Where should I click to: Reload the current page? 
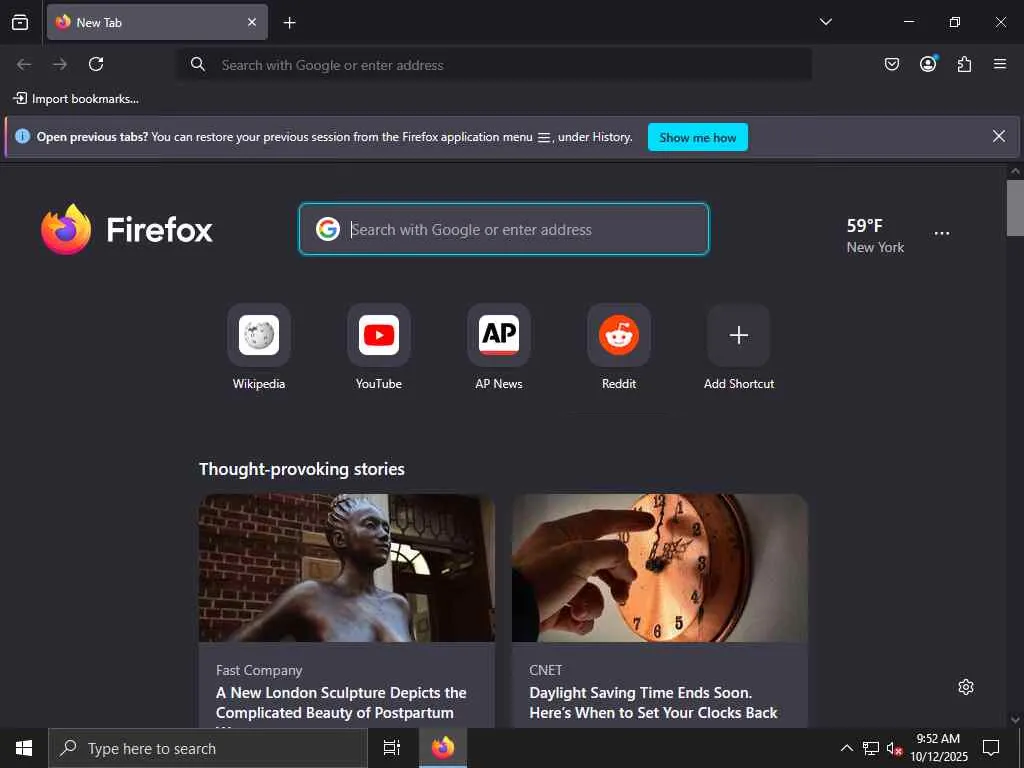[x=96, y=64]
